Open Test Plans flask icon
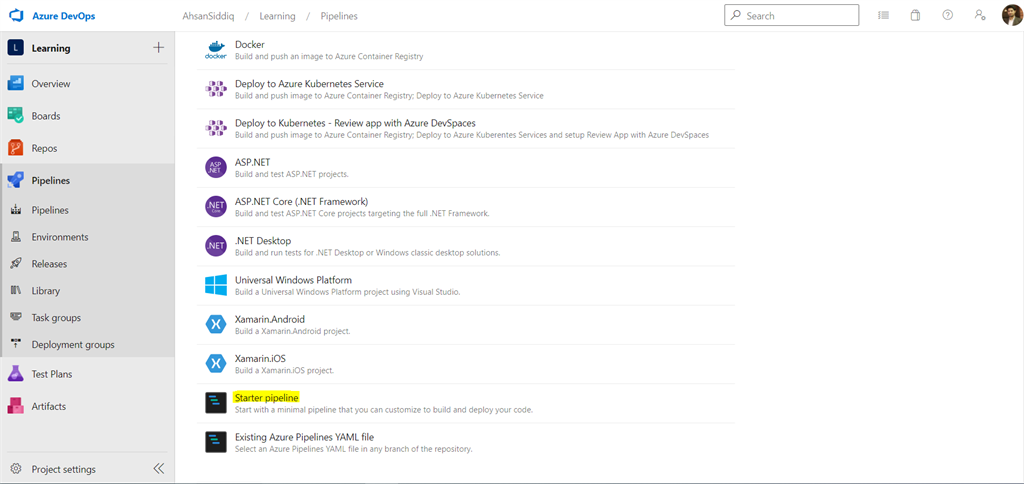The image size is (1024, 484). point(16,374)
